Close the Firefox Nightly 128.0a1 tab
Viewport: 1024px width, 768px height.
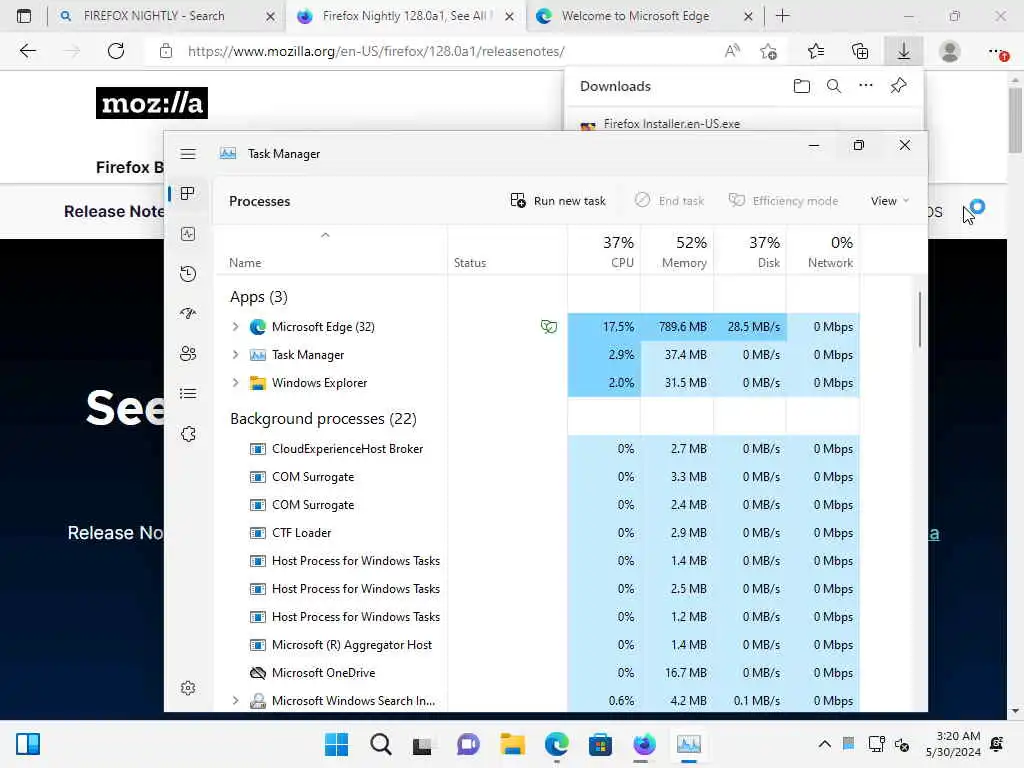[x=509, y=16]
